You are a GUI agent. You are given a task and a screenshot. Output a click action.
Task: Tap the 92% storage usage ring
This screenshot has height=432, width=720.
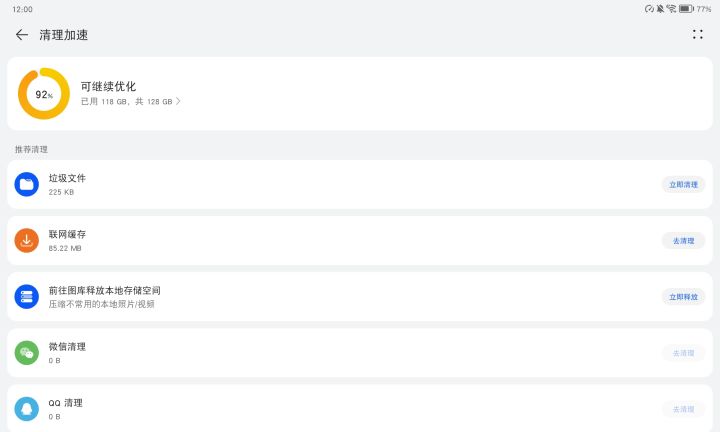click(x=44, y=94)
